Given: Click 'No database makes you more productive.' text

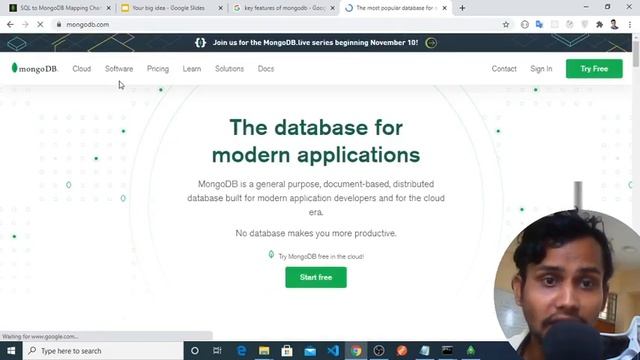Looking at the screenshot, I should [316, 233].
